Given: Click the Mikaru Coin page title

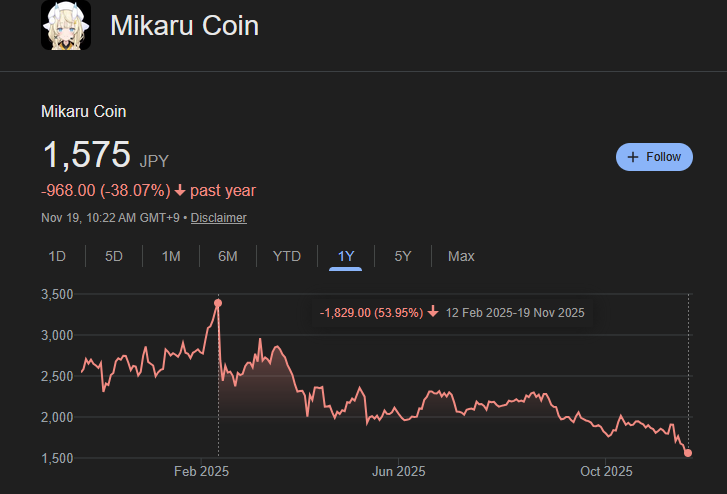Looking at the screenshot, I should 184,26.
